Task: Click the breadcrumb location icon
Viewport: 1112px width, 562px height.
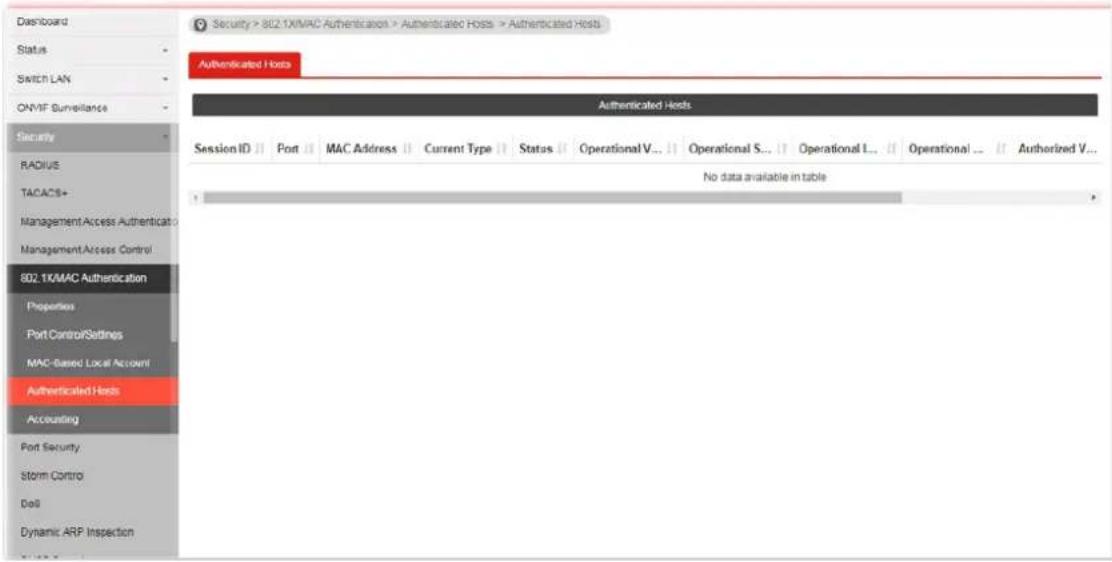Action: (201, 25)
